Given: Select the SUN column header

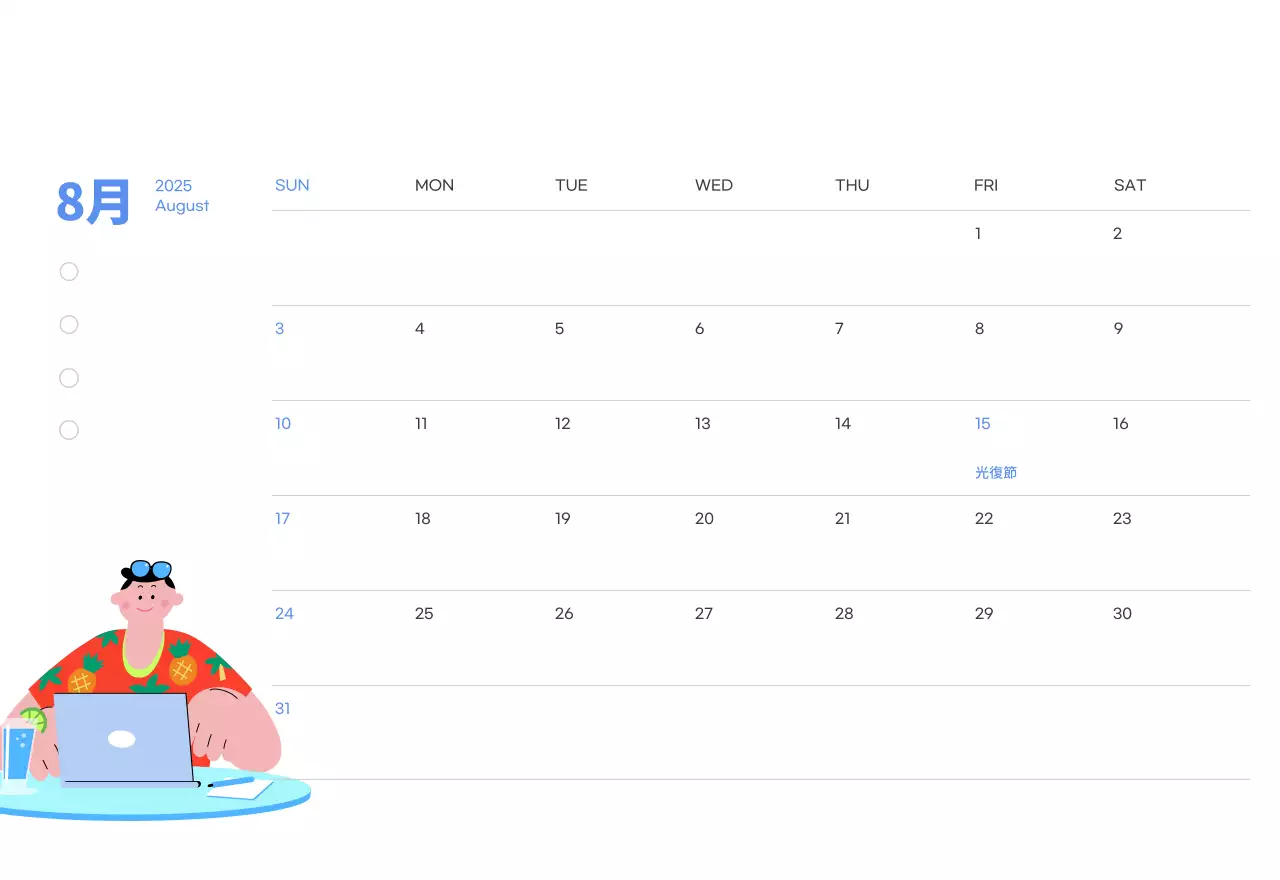Looking at the screenshot, I should (x=292, y=185).
